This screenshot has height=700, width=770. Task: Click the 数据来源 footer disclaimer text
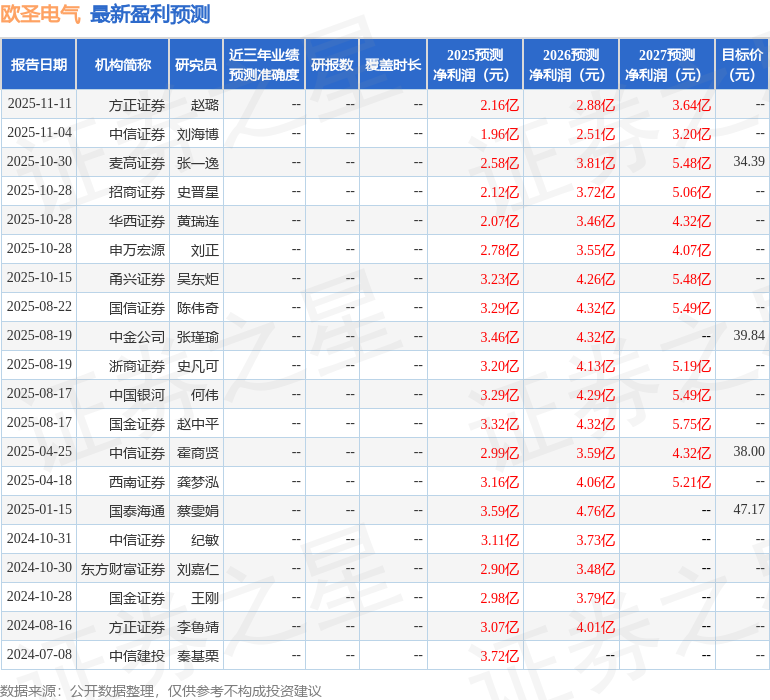[161, 690]
